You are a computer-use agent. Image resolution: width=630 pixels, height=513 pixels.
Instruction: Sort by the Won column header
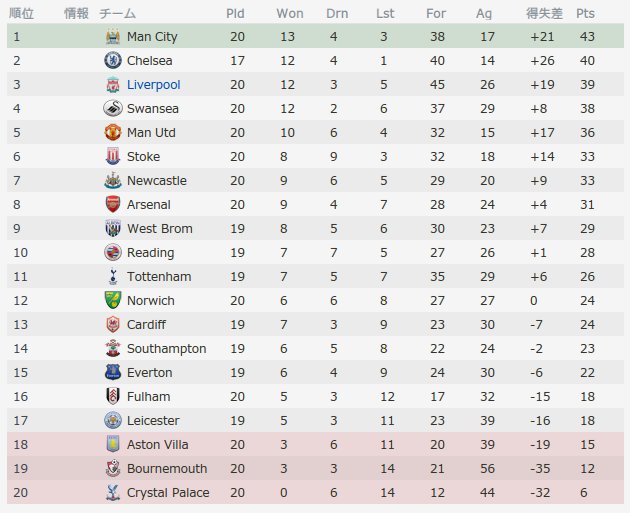click(x=290, y=13)
